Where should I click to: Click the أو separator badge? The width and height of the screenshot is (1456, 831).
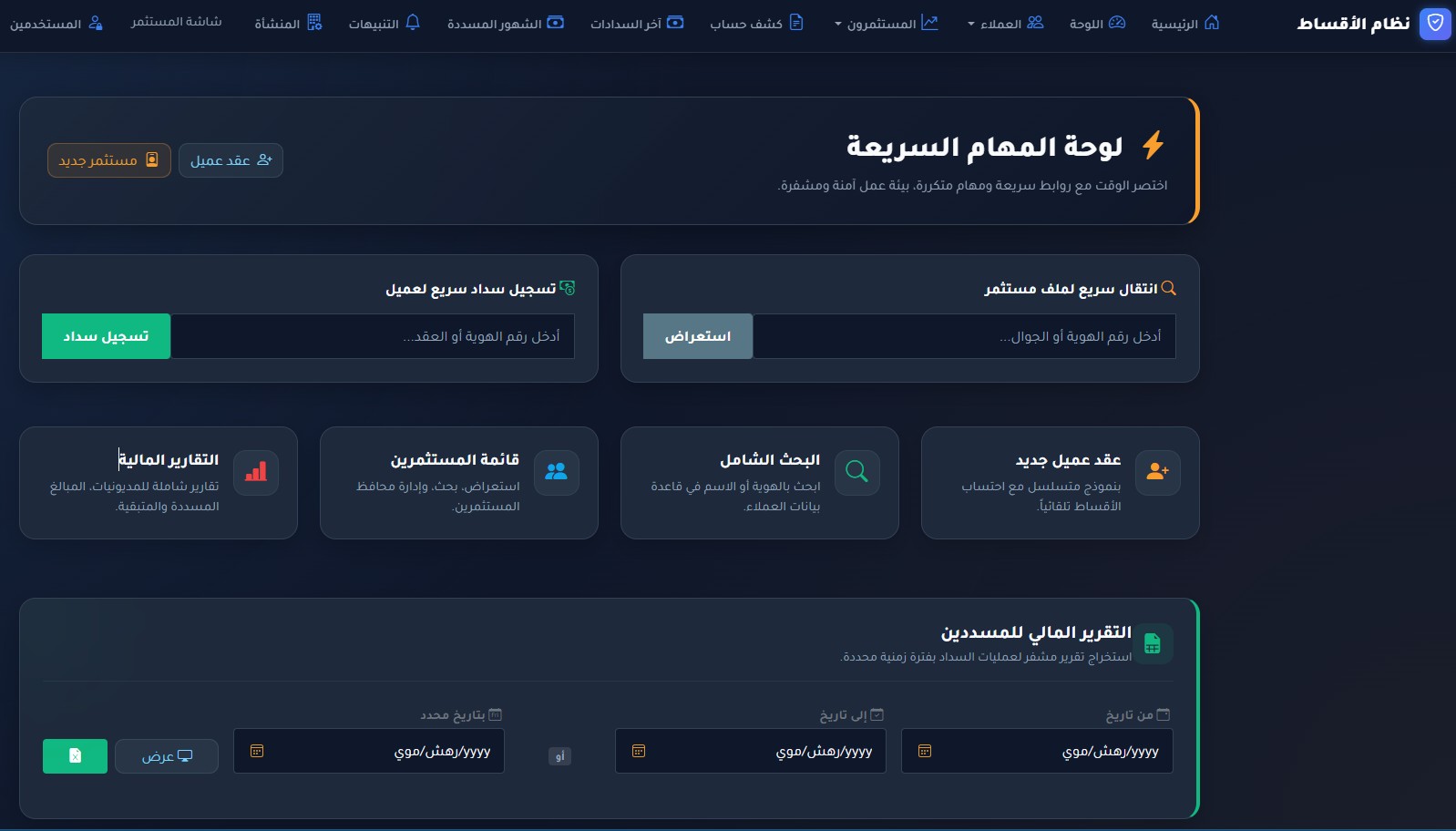point(560,755)
